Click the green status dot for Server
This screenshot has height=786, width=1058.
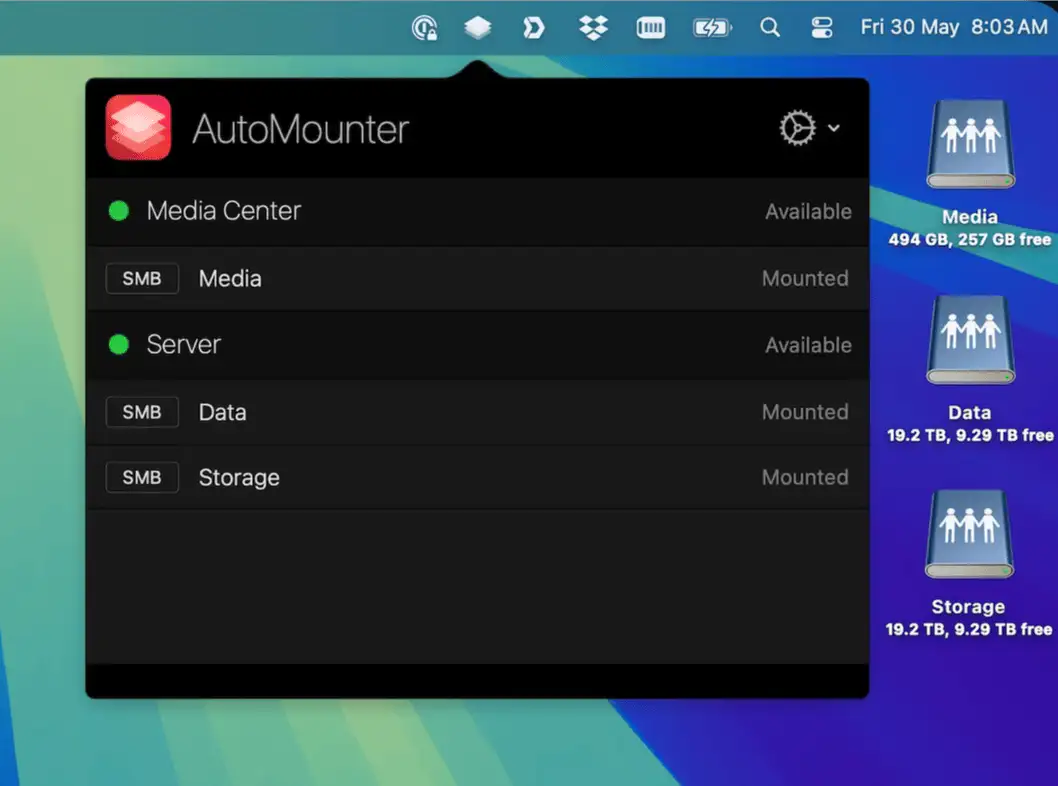119,345
